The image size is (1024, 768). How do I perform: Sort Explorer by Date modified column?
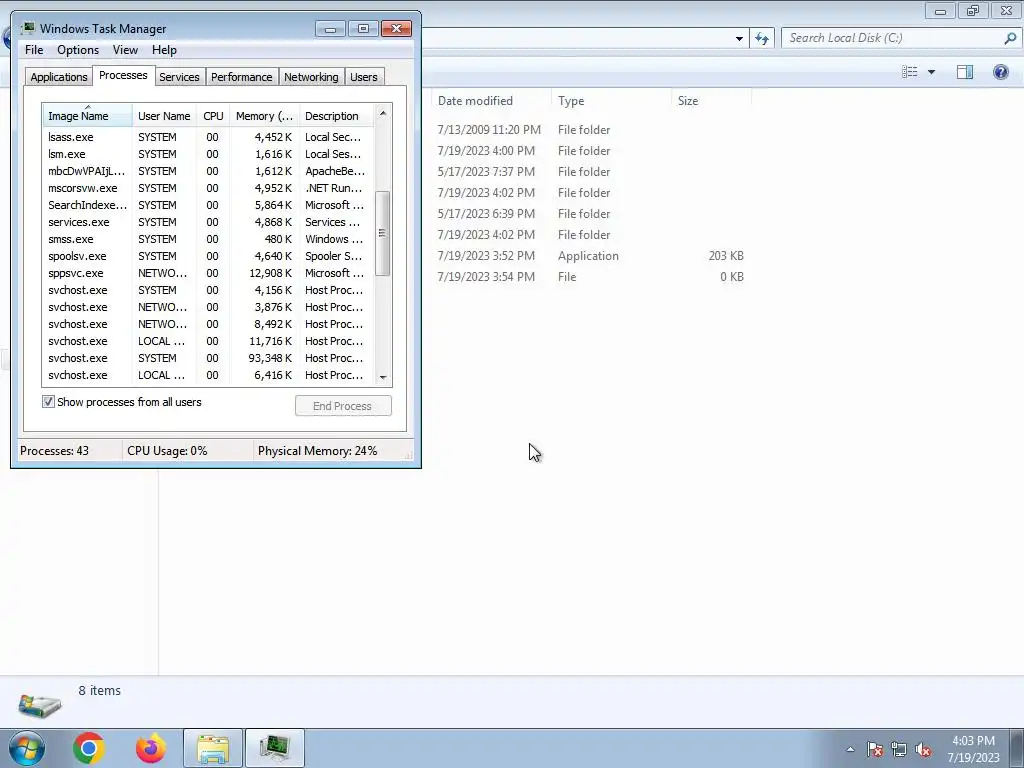tap(491, 101)
